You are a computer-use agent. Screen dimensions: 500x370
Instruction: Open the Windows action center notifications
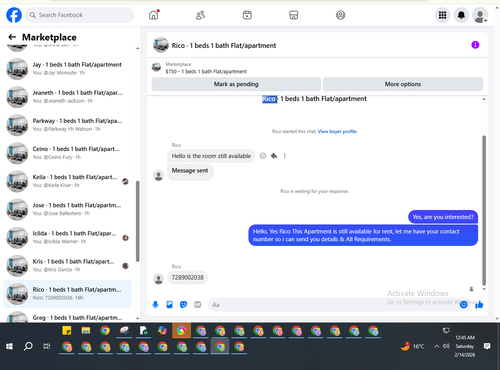pos(487,346)
